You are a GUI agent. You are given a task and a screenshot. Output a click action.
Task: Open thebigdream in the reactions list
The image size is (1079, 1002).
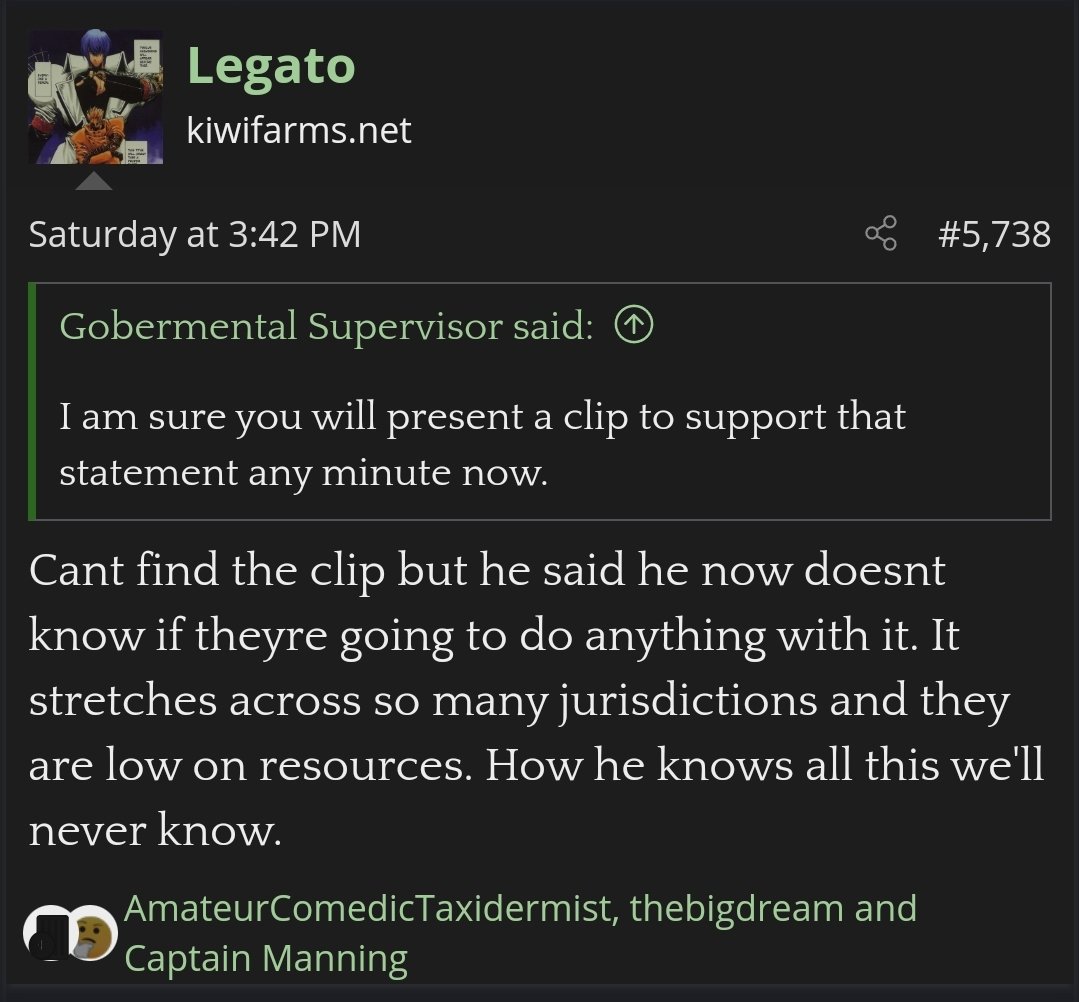[736, 908]
